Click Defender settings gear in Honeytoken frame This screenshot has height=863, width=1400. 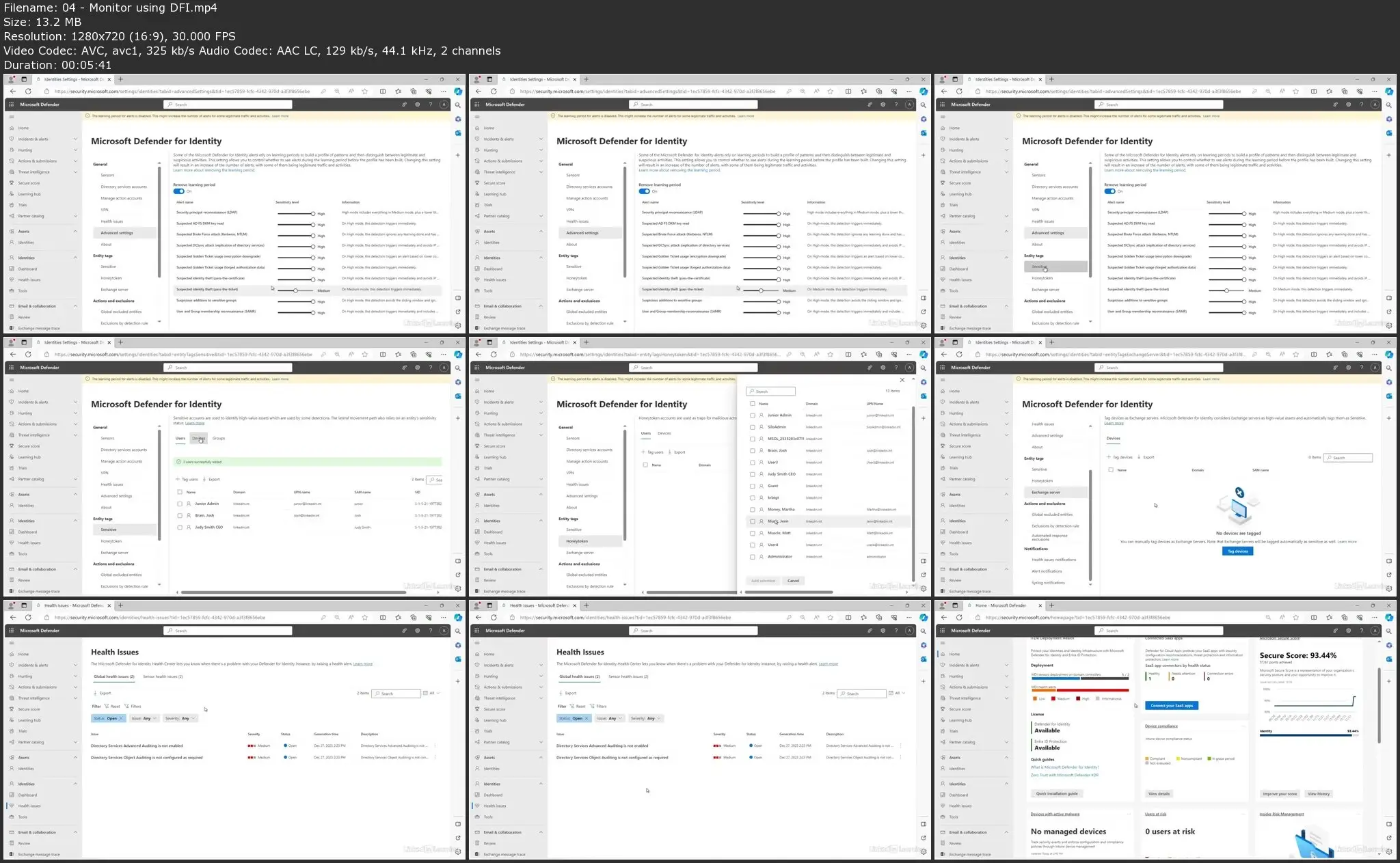point(883,368)
